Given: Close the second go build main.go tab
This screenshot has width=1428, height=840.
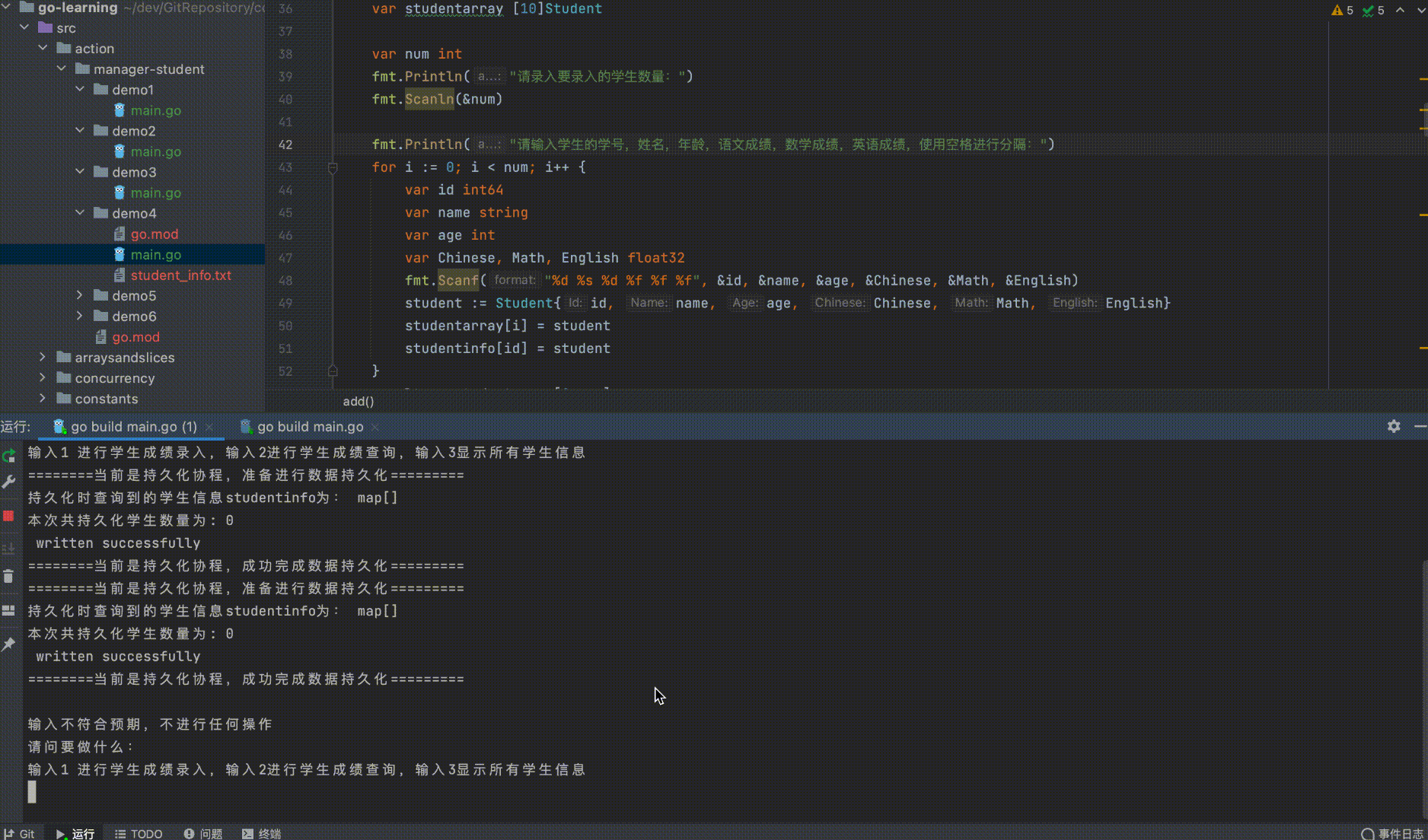Looking at the screenshot, I should [x=375, y=427].
